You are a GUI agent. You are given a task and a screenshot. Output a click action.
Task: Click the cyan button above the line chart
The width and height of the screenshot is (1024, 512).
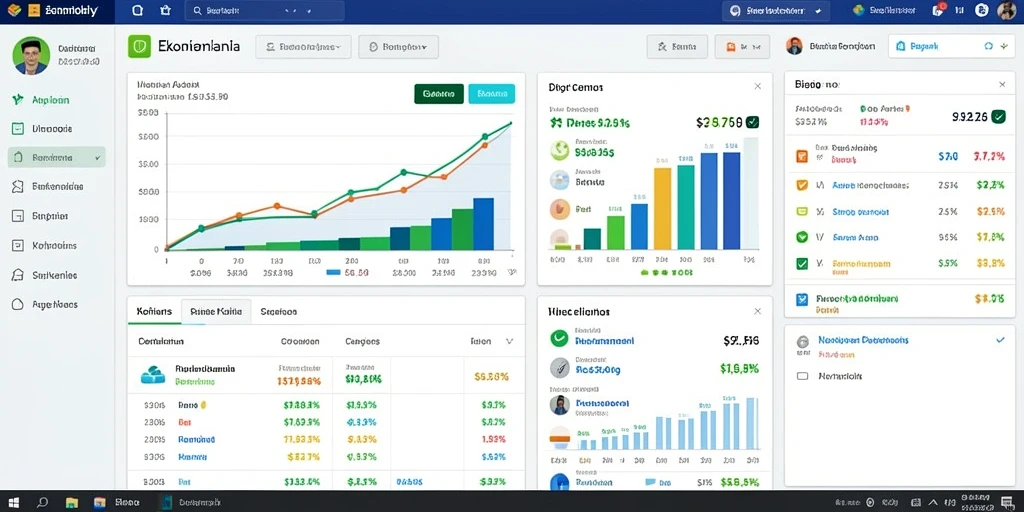492,94
